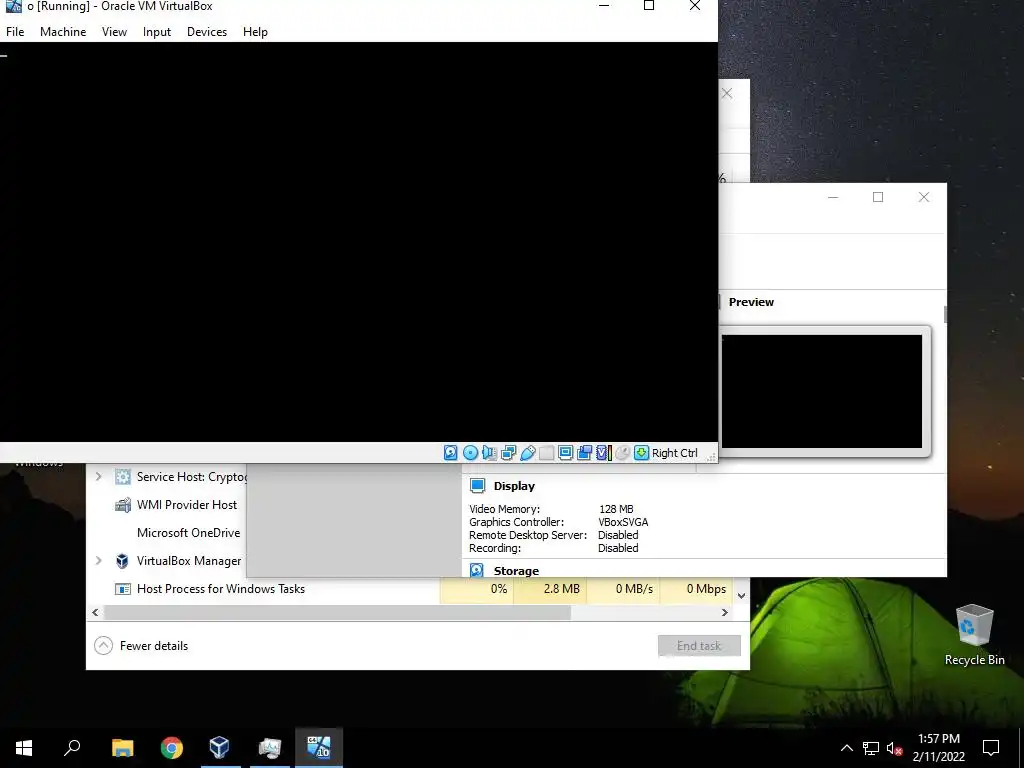This screenshot has height=768, width=1024.
Task: Click the network tray icon
Action: pos(871,748)
